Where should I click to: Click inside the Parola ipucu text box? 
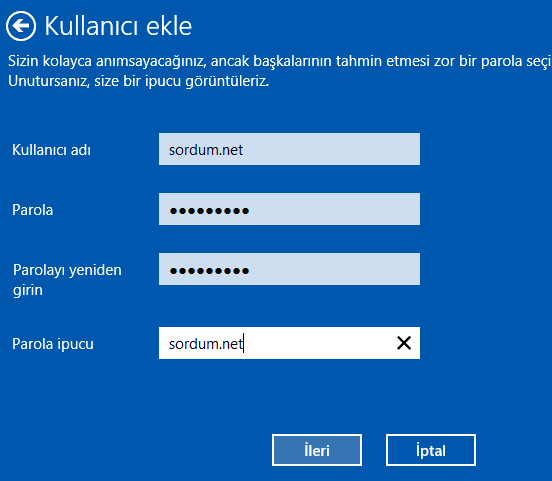[289, 343]
